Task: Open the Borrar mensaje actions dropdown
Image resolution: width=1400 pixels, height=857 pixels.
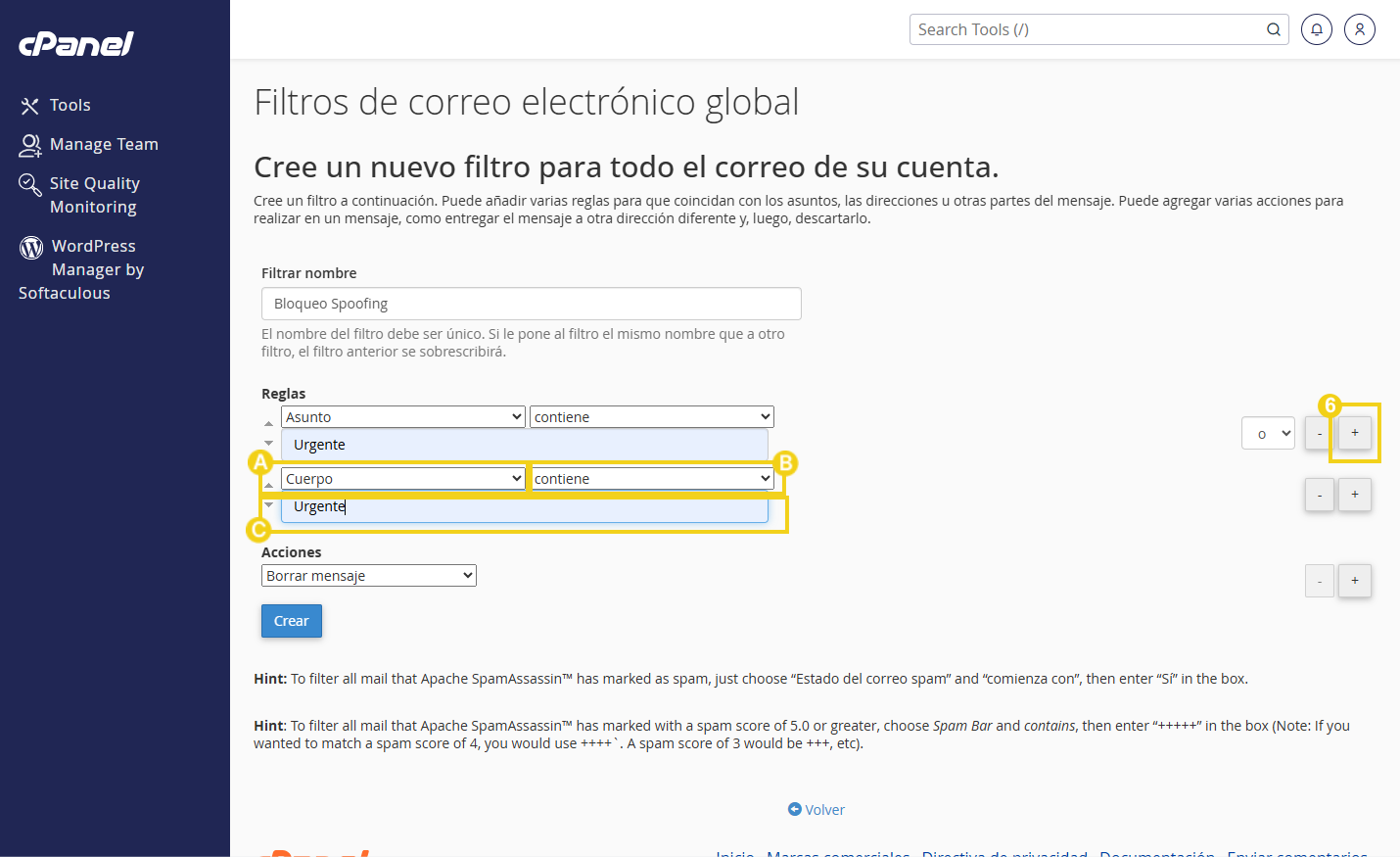Action: point(368,575)
